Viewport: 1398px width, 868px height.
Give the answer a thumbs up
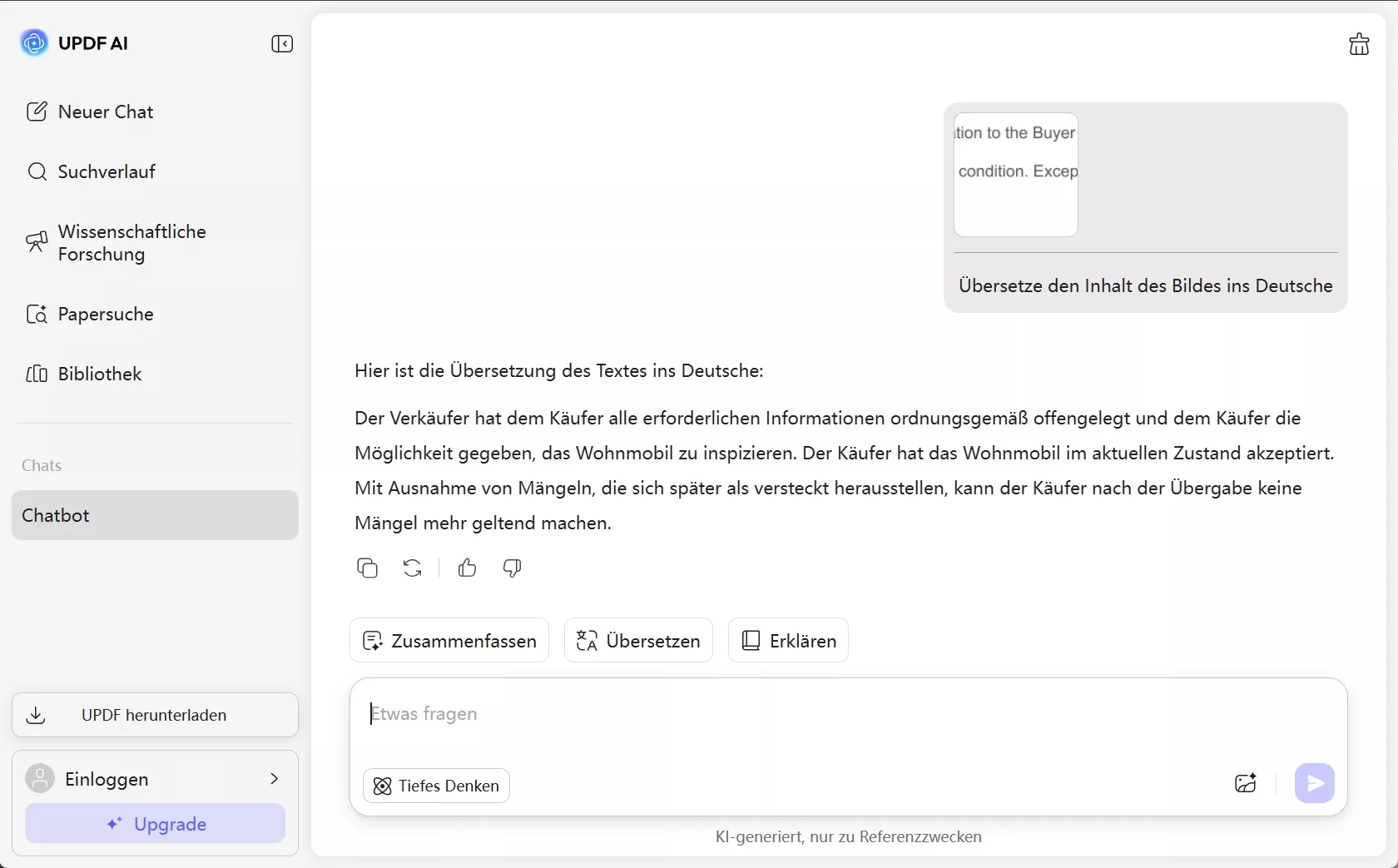point(466,568)
